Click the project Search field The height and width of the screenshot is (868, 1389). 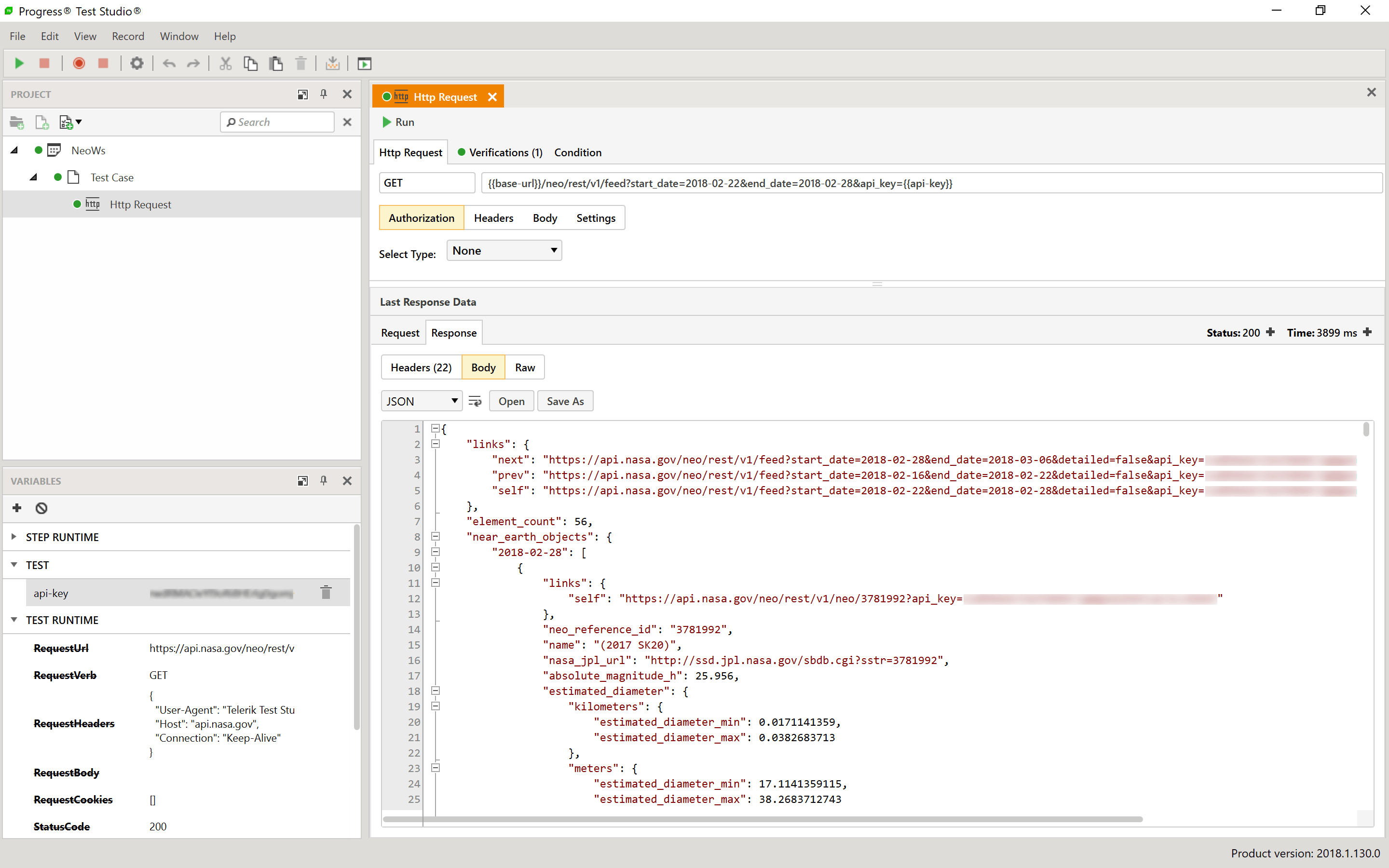277,122
